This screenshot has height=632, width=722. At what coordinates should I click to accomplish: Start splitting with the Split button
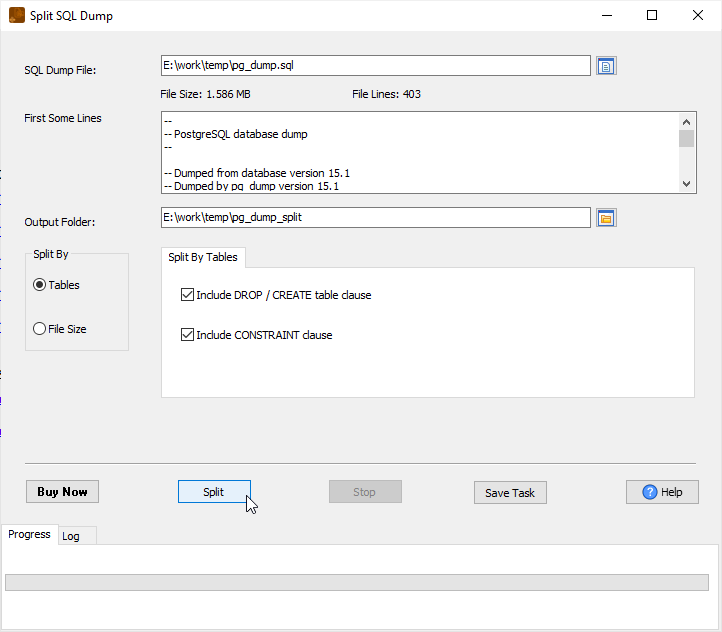(x=214, y=492)
